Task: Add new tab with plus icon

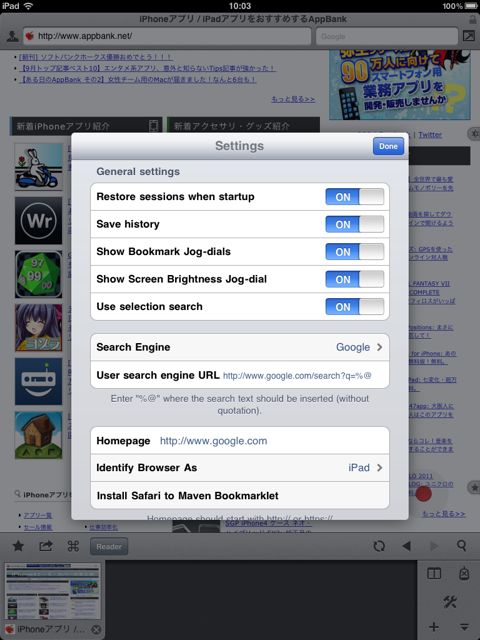Action: click(434, 627)
